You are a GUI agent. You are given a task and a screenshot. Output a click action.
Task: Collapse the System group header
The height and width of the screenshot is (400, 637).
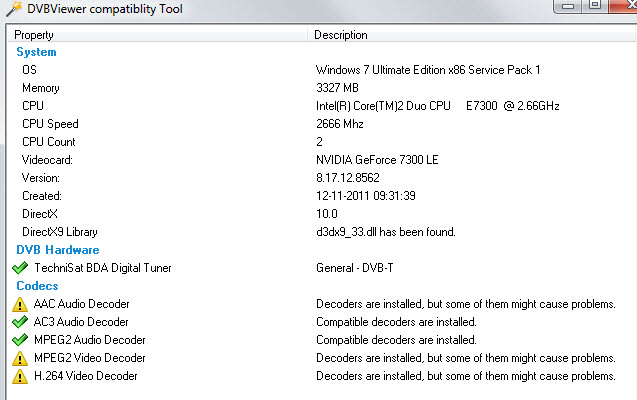[x=36, y=52]
